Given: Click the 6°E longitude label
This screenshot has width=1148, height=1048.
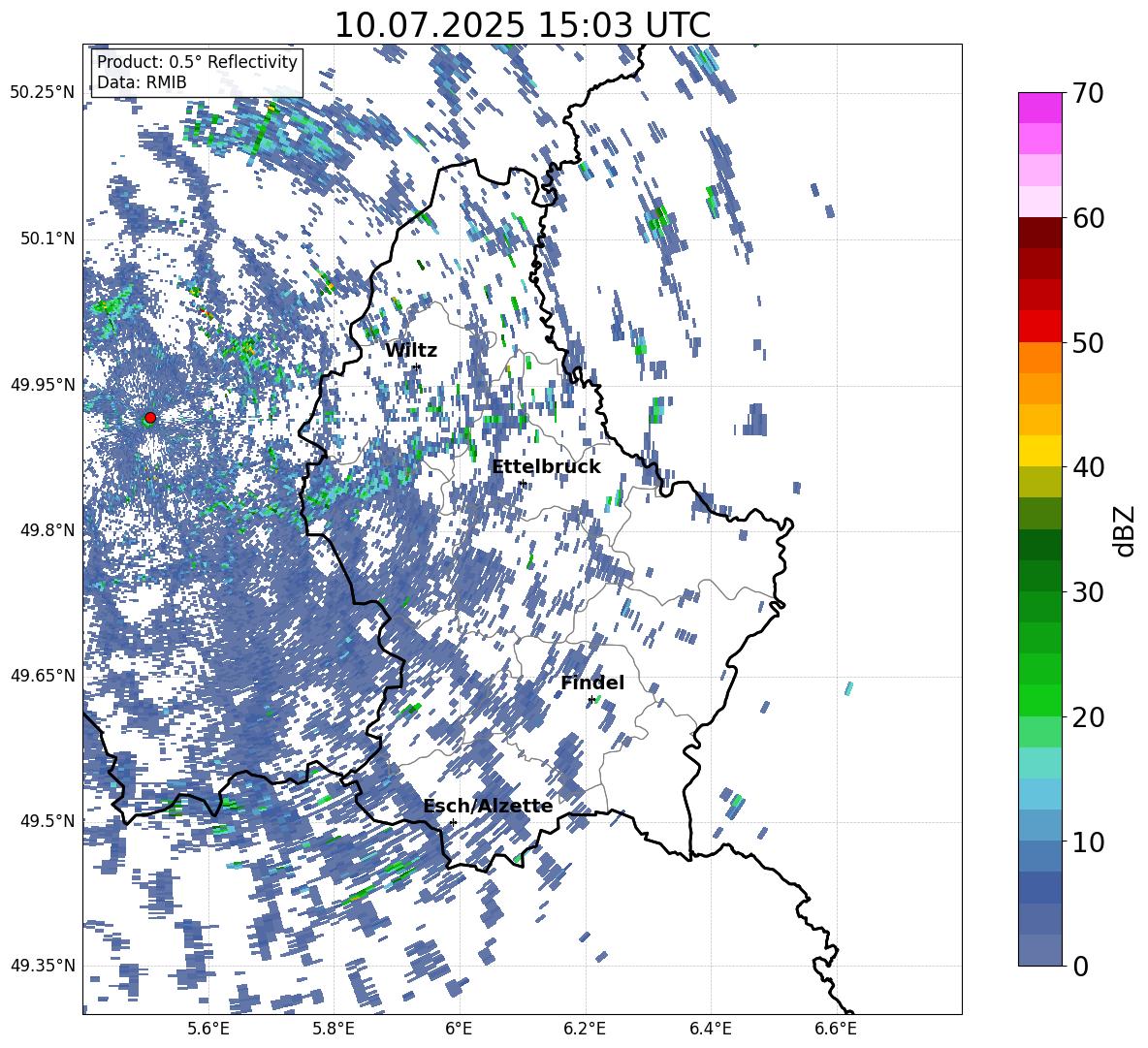Looking at the screenshot, I should pos(459,1029).
